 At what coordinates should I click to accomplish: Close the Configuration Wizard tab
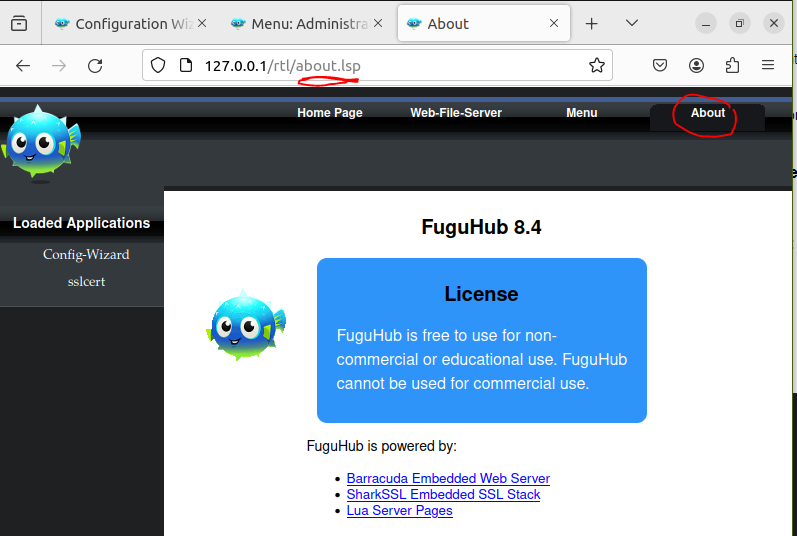coord(202,23)
